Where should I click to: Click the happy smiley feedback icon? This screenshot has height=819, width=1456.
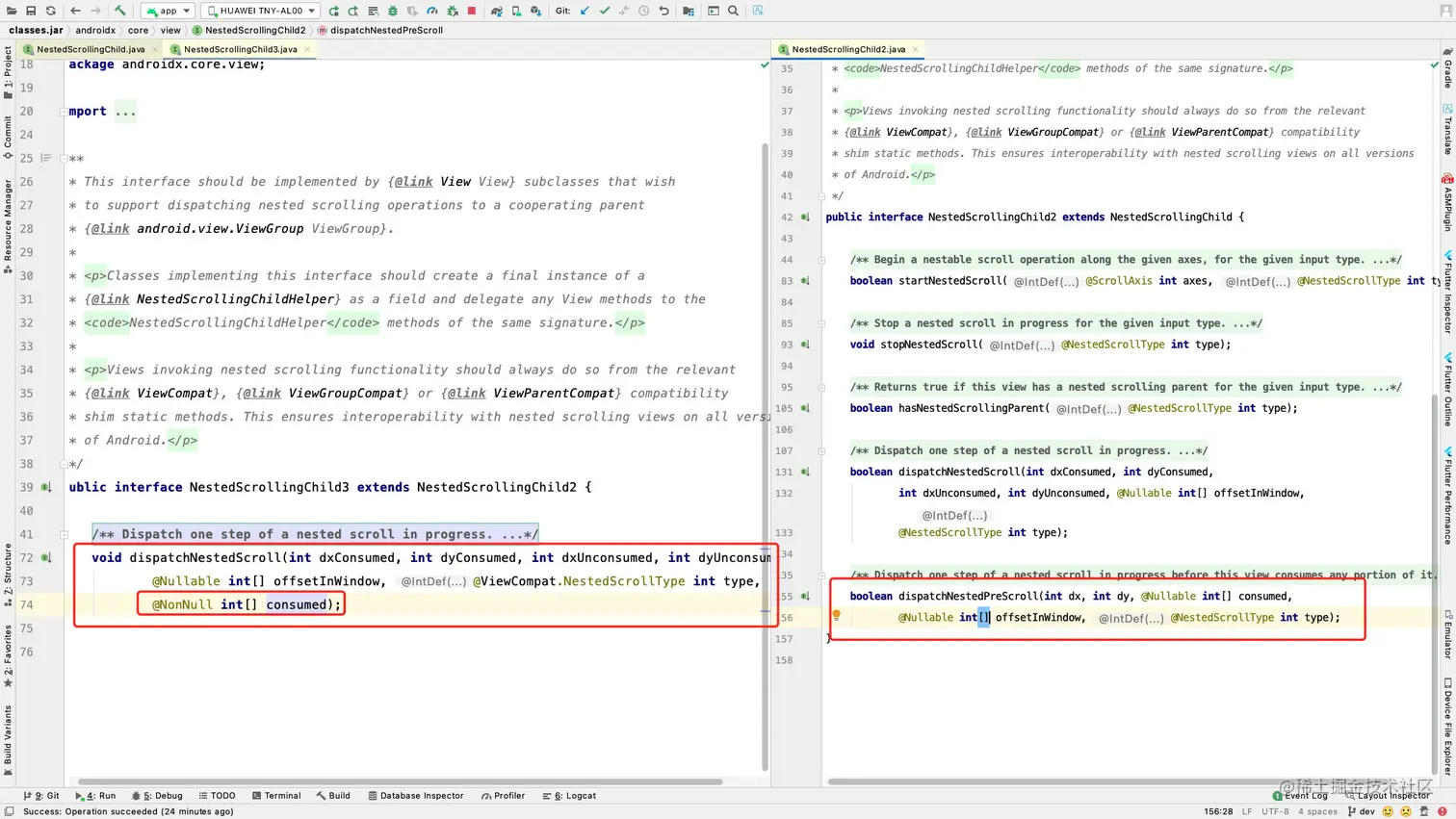click(x=1388, y=811)
